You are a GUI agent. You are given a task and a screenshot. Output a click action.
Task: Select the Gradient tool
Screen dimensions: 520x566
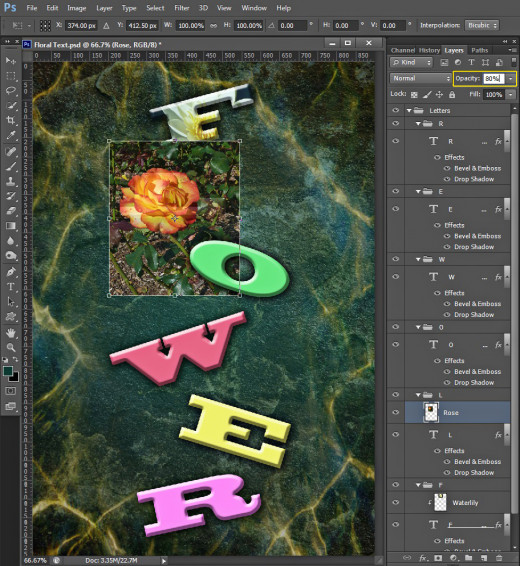pyautogui.click(x=10, y=226)
